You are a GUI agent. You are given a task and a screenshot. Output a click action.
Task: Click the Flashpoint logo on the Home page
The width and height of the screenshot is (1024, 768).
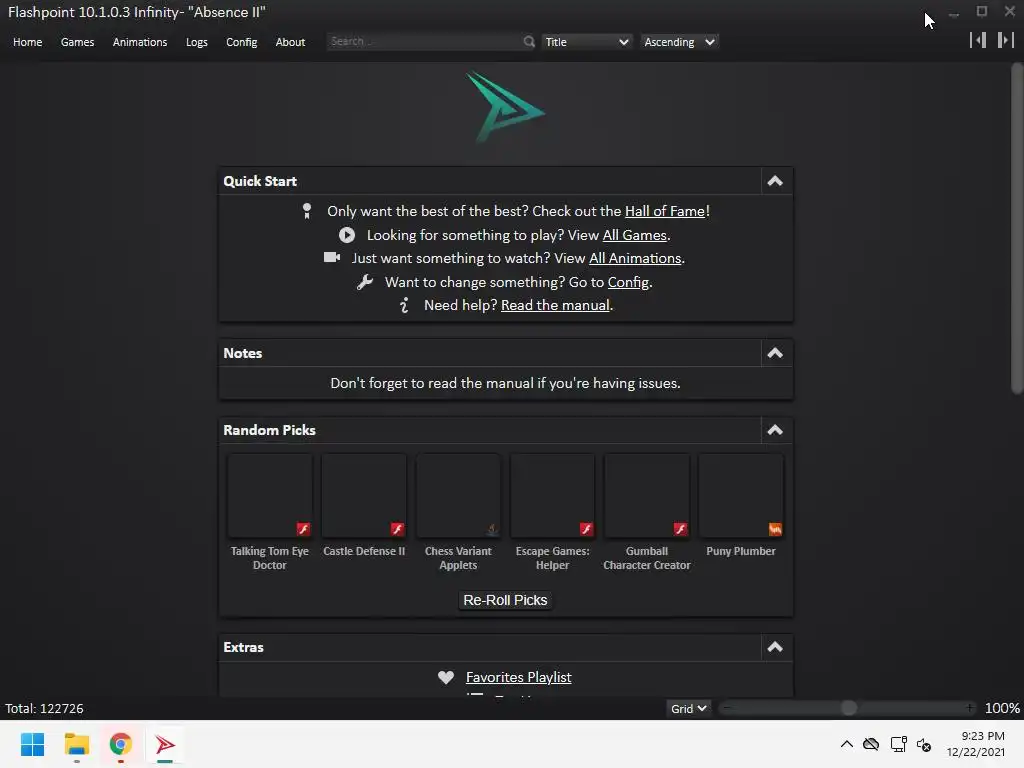pyautogui.click(x=505, y=107)
